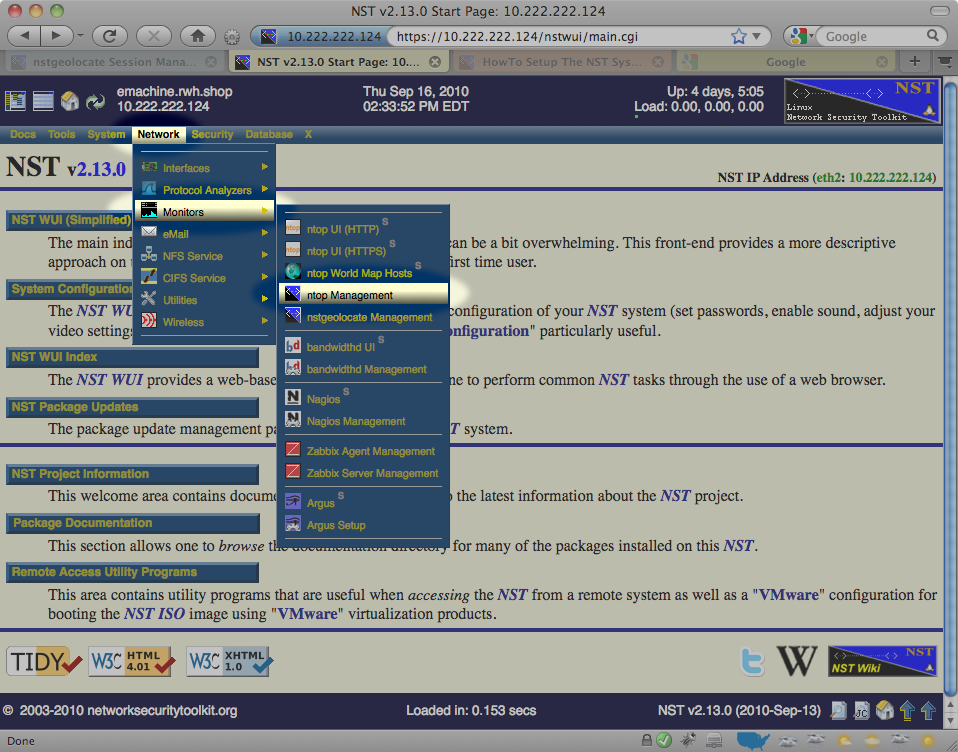
Task: Click the Google search box
Action: [872, 36]
